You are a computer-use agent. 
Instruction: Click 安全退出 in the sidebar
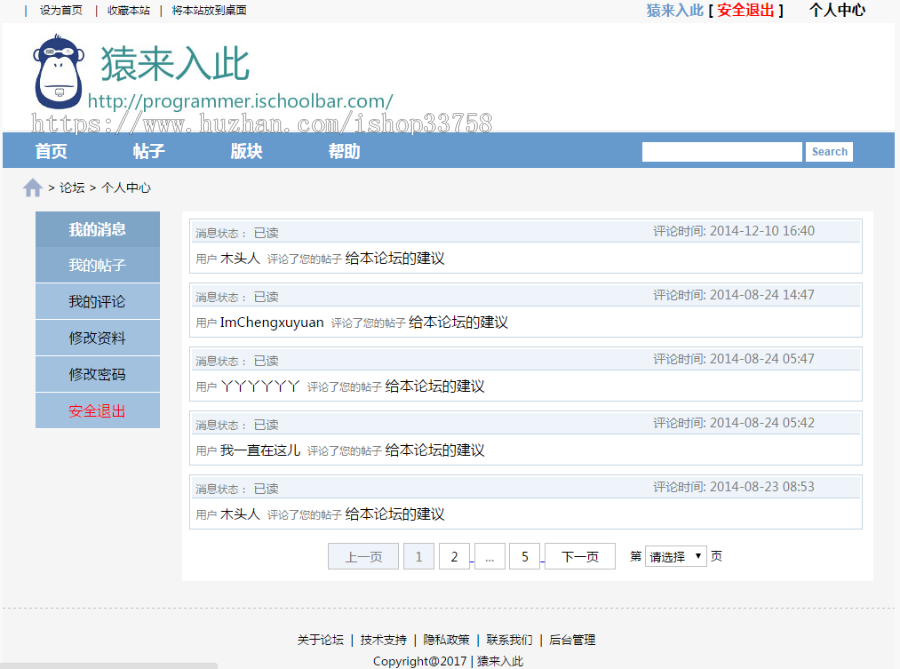[x=97, y=410]
